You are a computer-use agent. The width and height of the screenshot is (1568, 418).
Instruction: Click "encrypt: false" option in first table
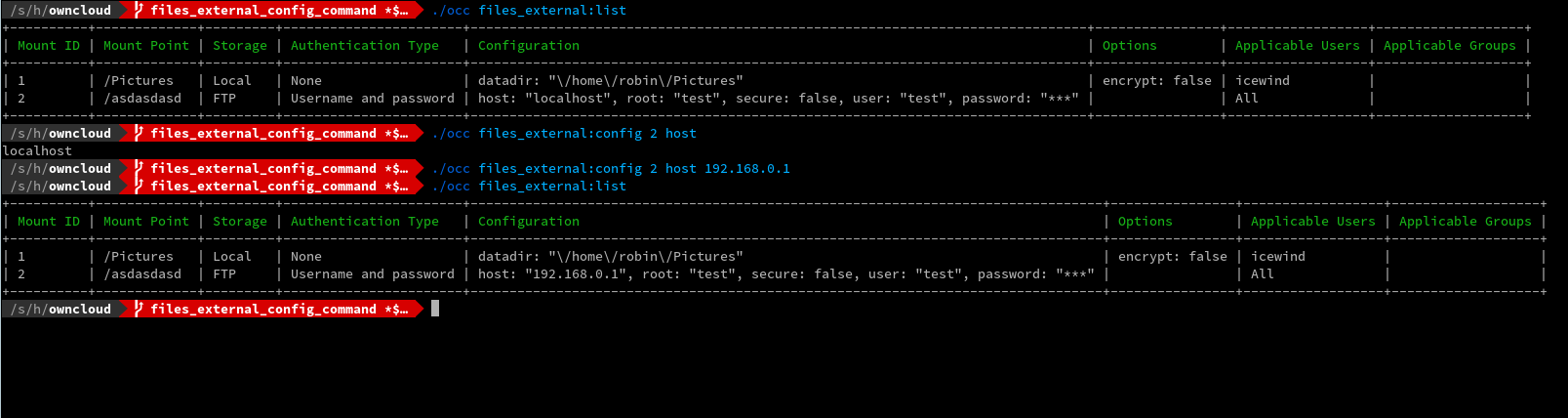[1157, 80]
